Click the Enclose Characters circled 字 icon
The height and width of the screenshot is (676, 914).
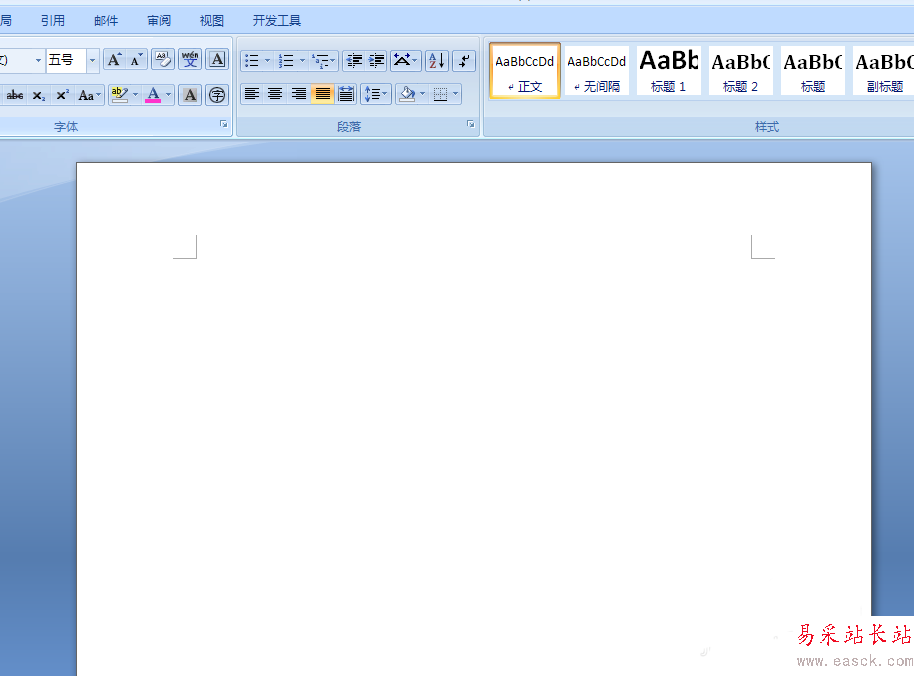(x=217, y=95)
